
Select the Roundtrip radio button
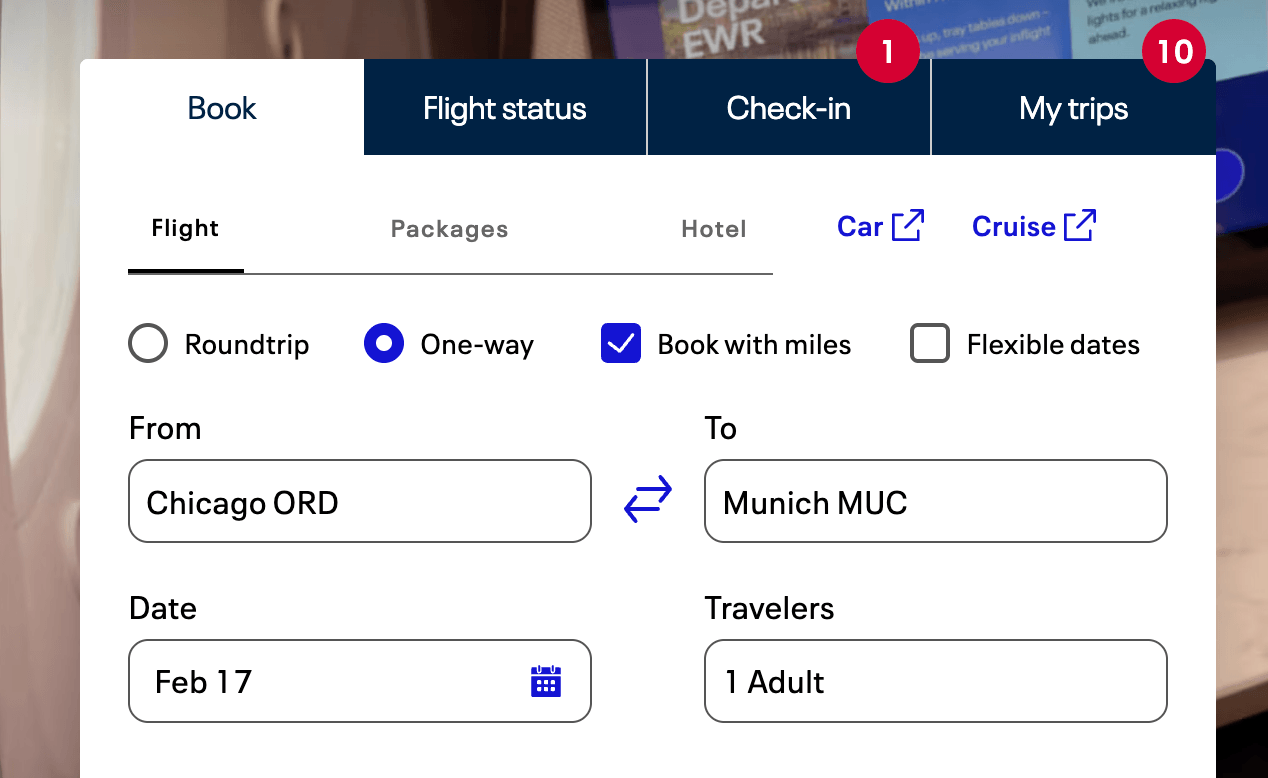pos(148,344)
